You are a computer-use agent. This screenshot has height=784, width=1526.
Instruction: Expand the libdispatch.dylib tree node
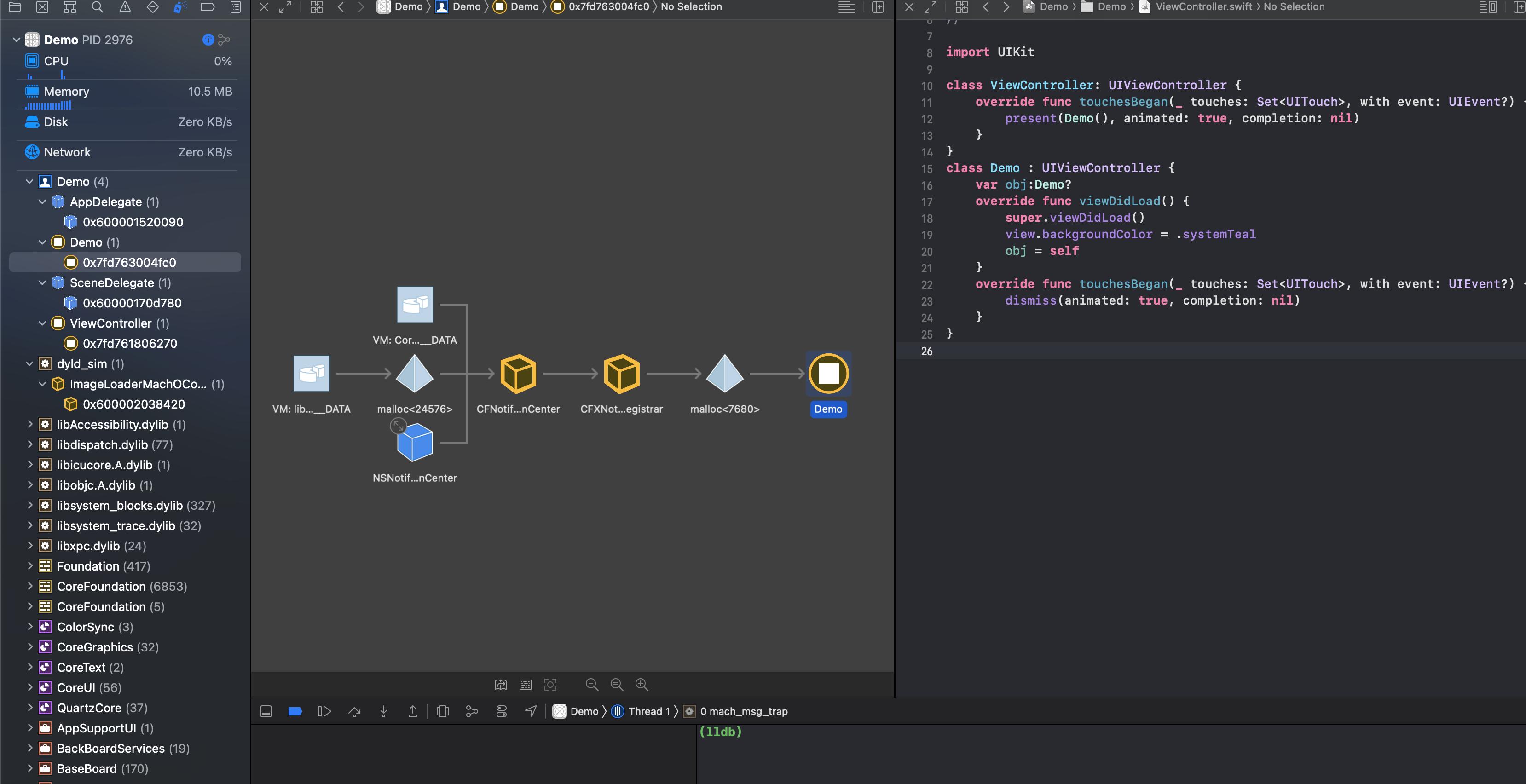click(x=29, y=445)
